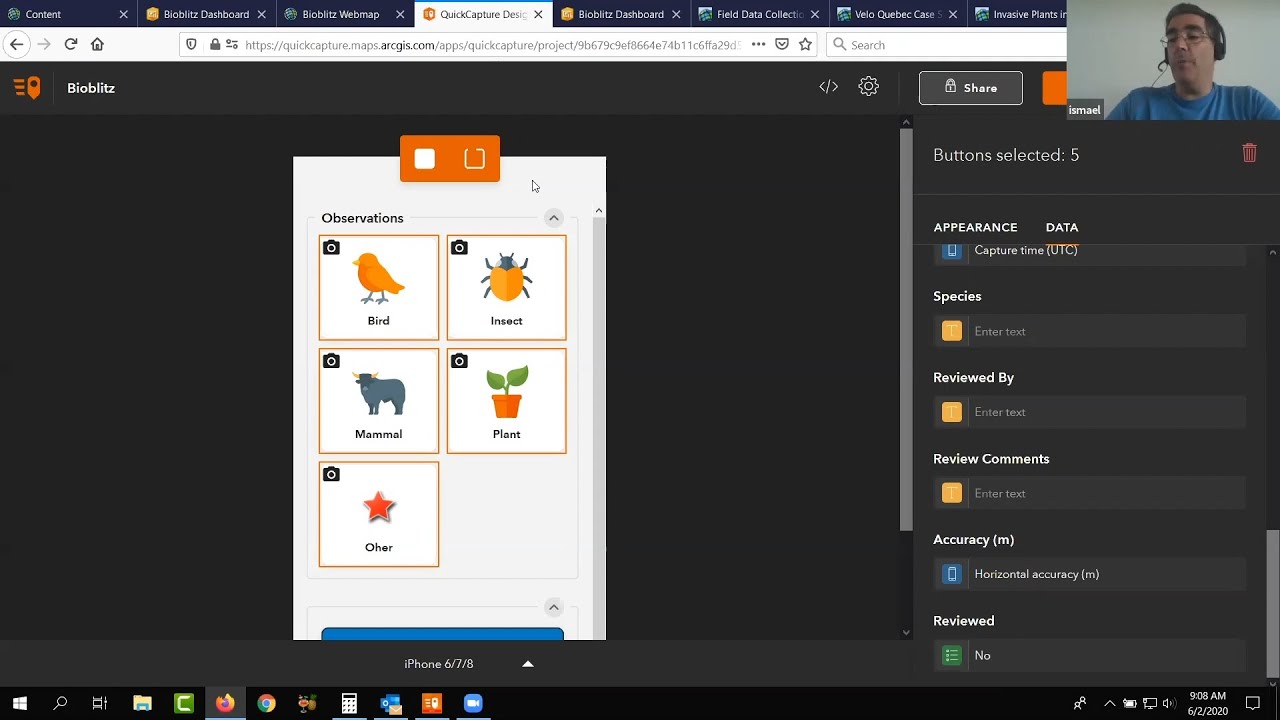This screenshot has width=1280, height=720.
Task: Click the right data panel scrollbar thumb
Action: (1272, 603)
